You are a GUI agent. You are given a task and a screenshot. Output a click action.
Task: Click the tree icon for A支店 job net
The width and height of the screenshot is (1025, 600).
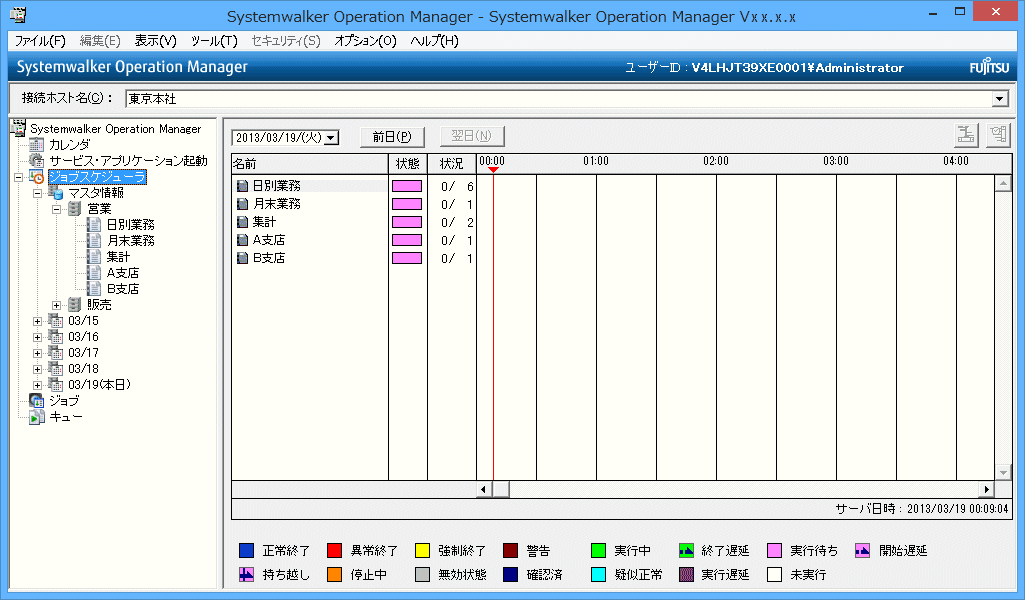click(95, 273)
